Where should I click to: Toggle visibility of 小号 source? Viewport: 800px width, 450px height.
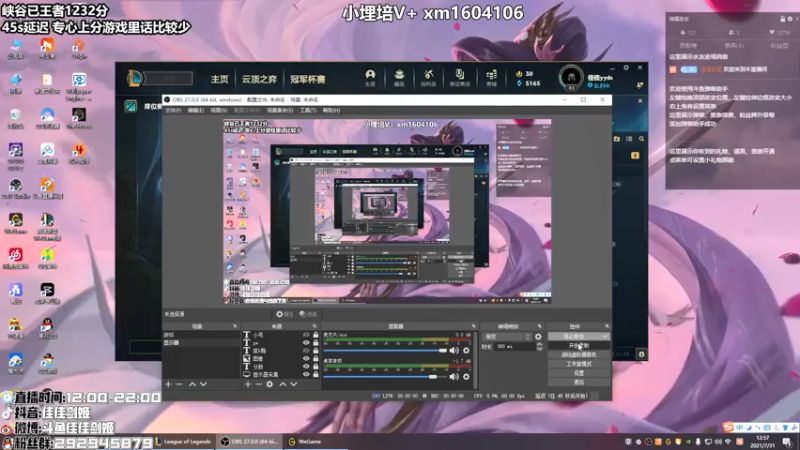tap(306, 335)
